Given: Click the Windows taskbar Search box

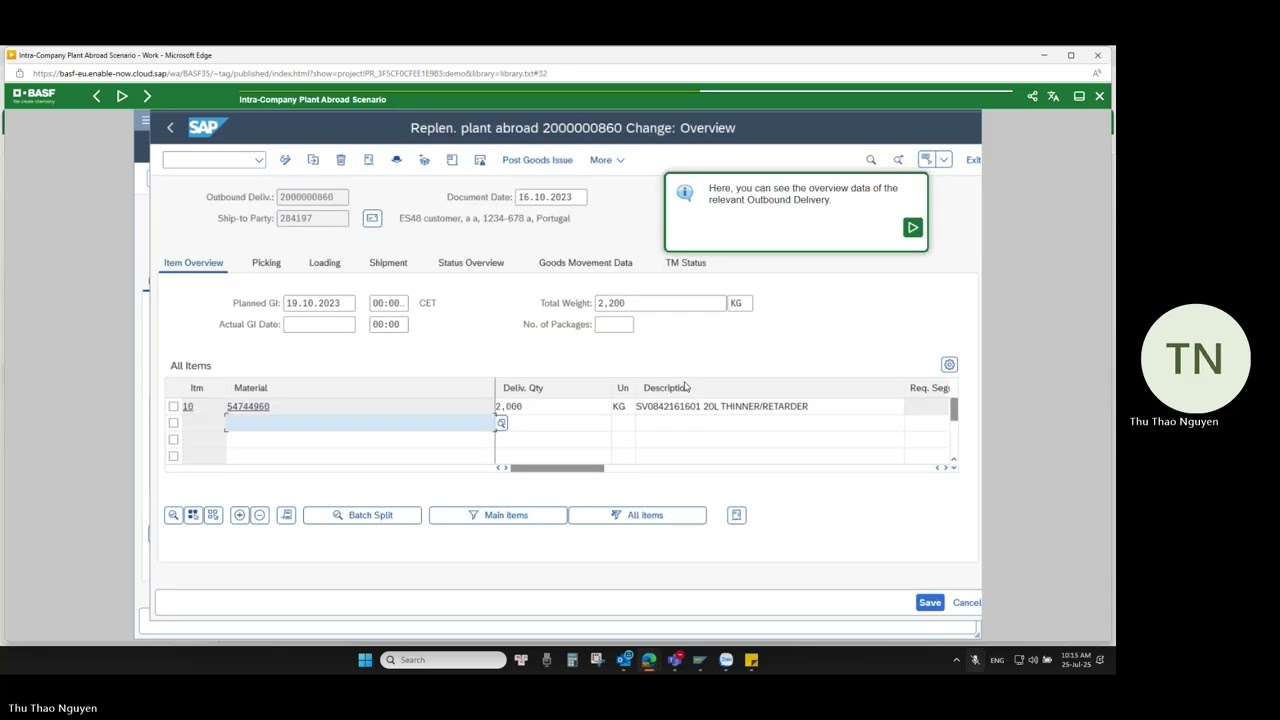Looking at the screenshot, I should (x=444, y=660).
